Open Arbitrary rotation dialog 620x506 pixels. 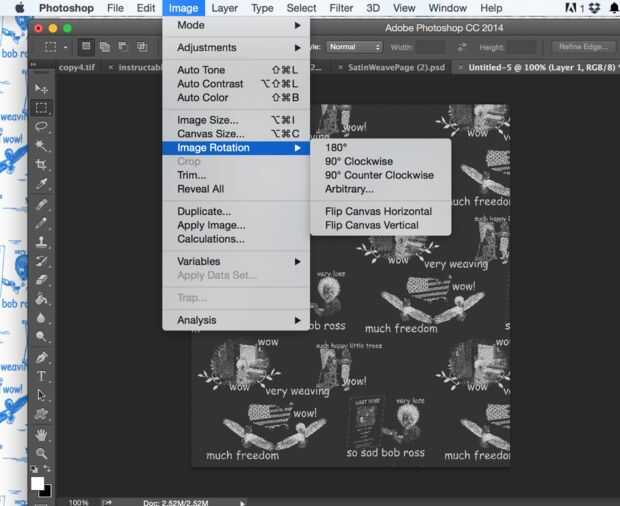pyautogui.click(x=381, y=189)
